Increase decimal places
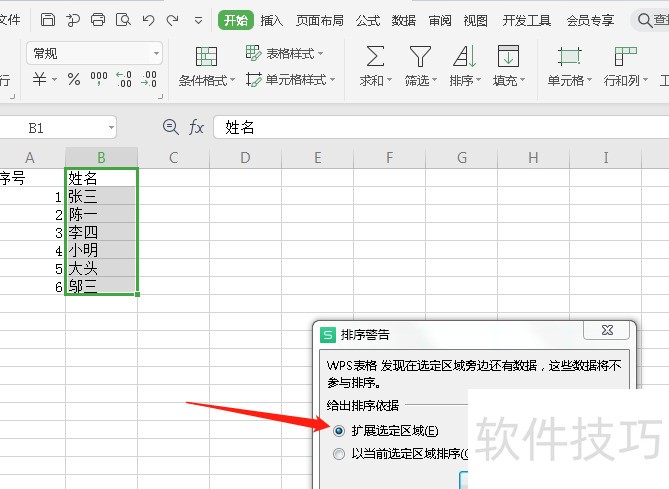Image resolution: width=669 pixels, height=489 pixels. coord(124,79)
